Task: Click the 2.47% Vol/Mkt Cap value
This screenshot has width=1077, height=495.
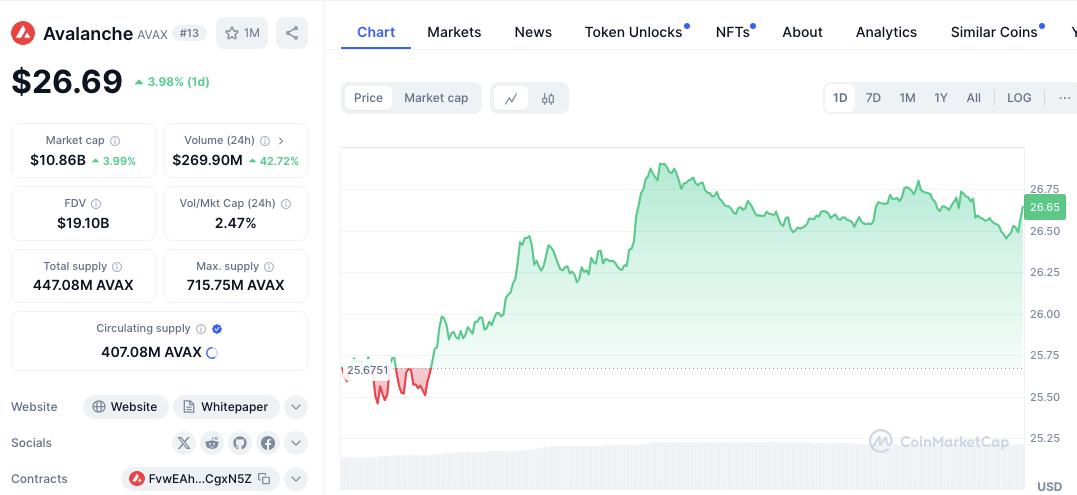Action: (236, 223)
